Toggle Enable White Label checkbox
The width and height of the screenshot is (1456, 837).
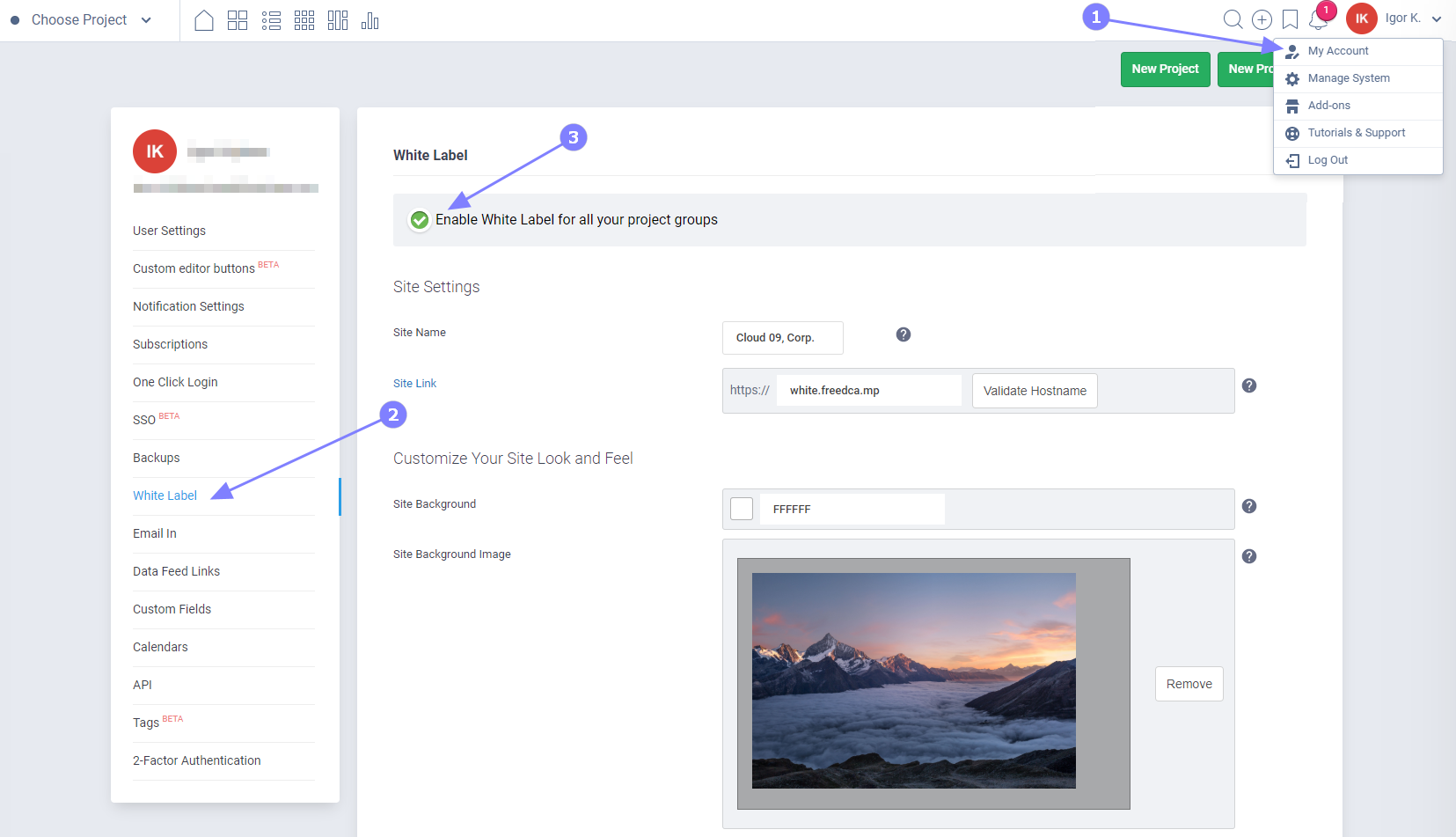pos(420,220)
